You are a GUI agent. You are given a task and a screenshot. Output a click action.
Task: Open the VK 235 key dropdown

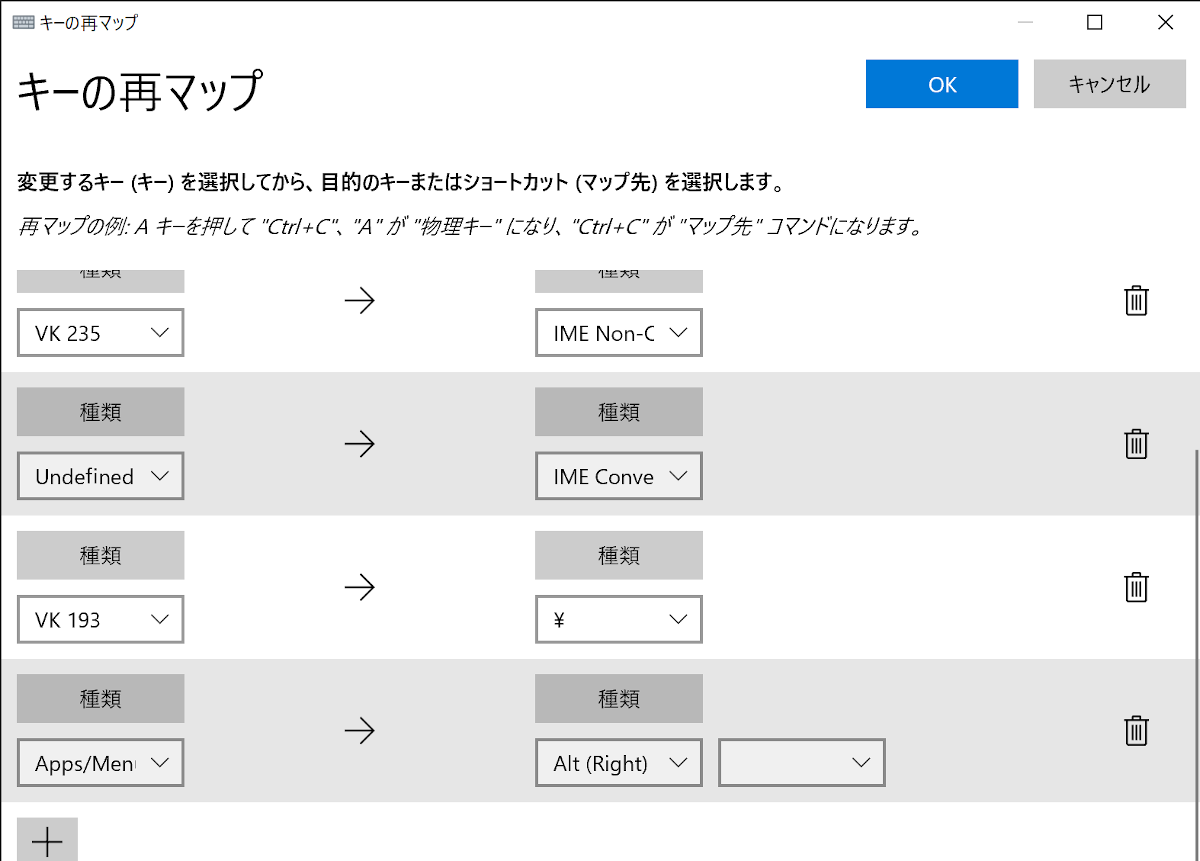100,332
